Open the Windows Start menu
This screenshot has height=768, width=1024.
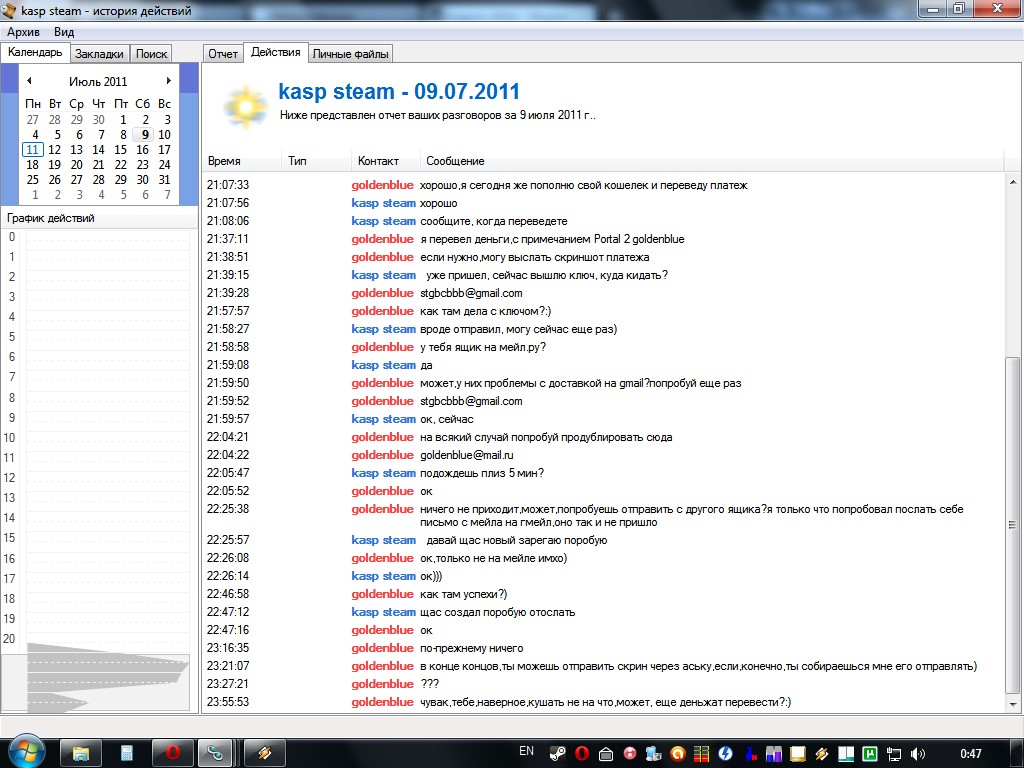click(x=25, y=751)
